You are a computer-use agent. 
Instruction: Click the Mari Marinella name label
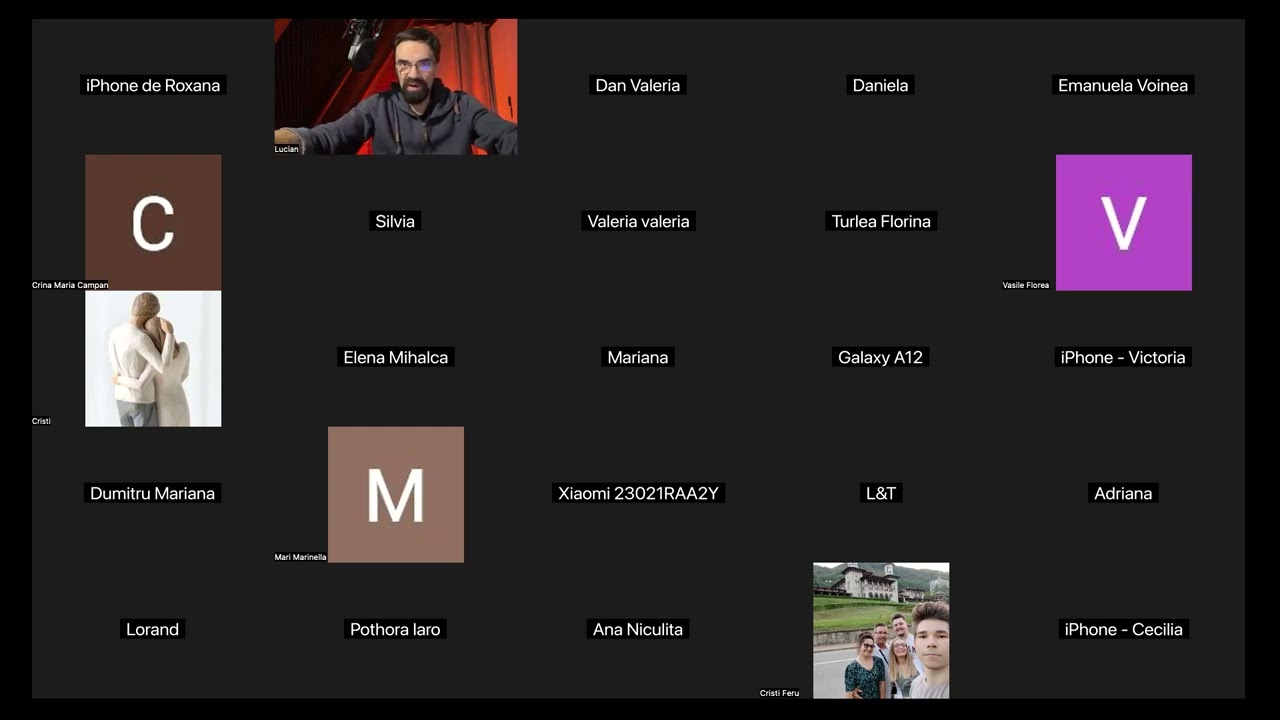[301, 557]
